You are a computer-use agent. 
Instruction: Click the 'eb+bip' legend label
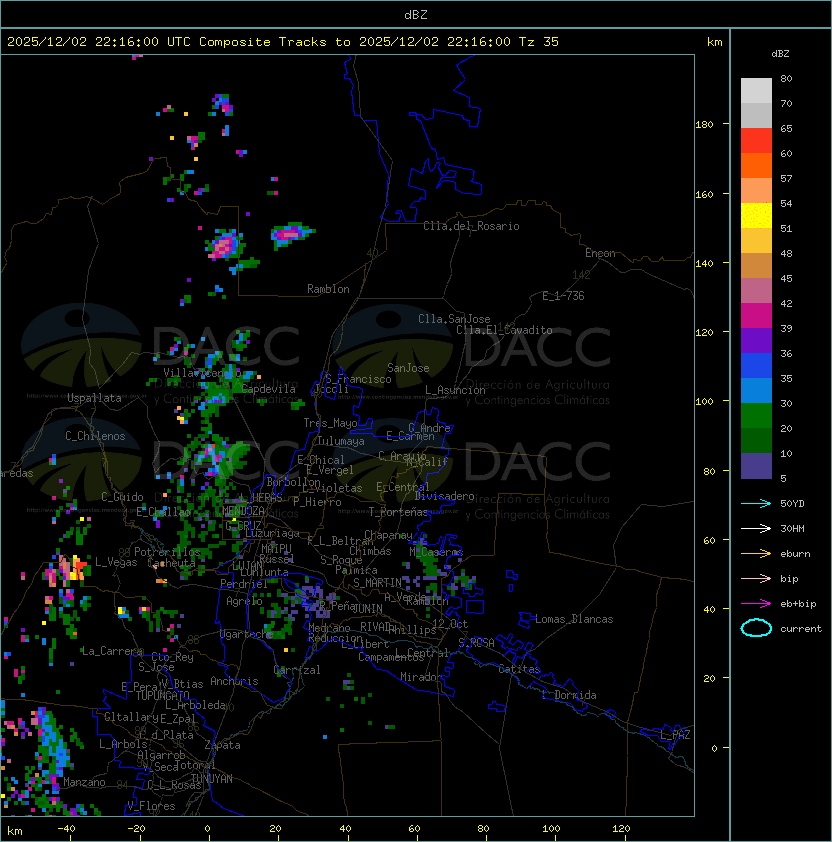tap(798, 604)
